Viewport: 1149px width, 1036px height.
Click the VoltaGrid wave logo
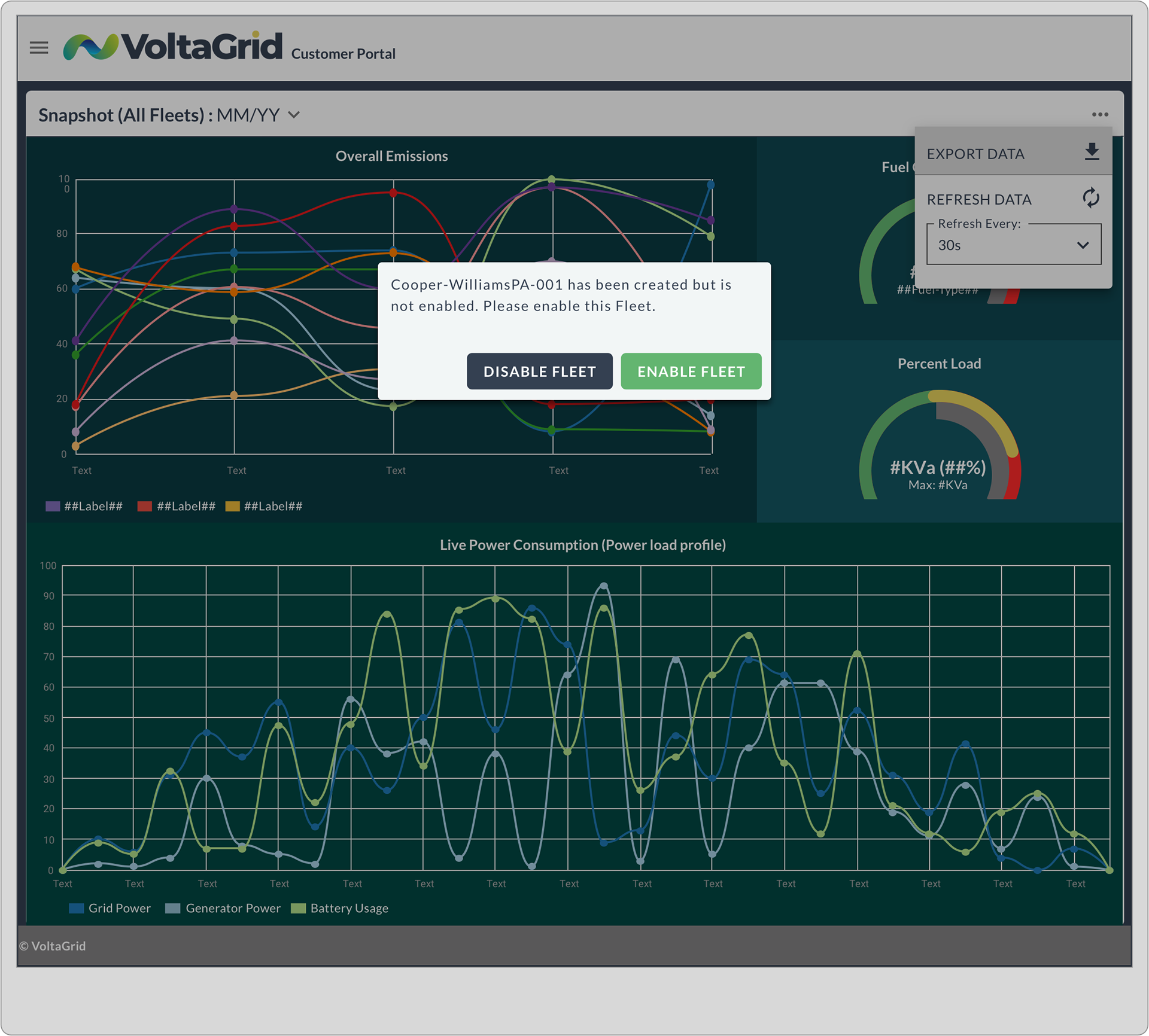pyautogui.click(x=91, y=47)
